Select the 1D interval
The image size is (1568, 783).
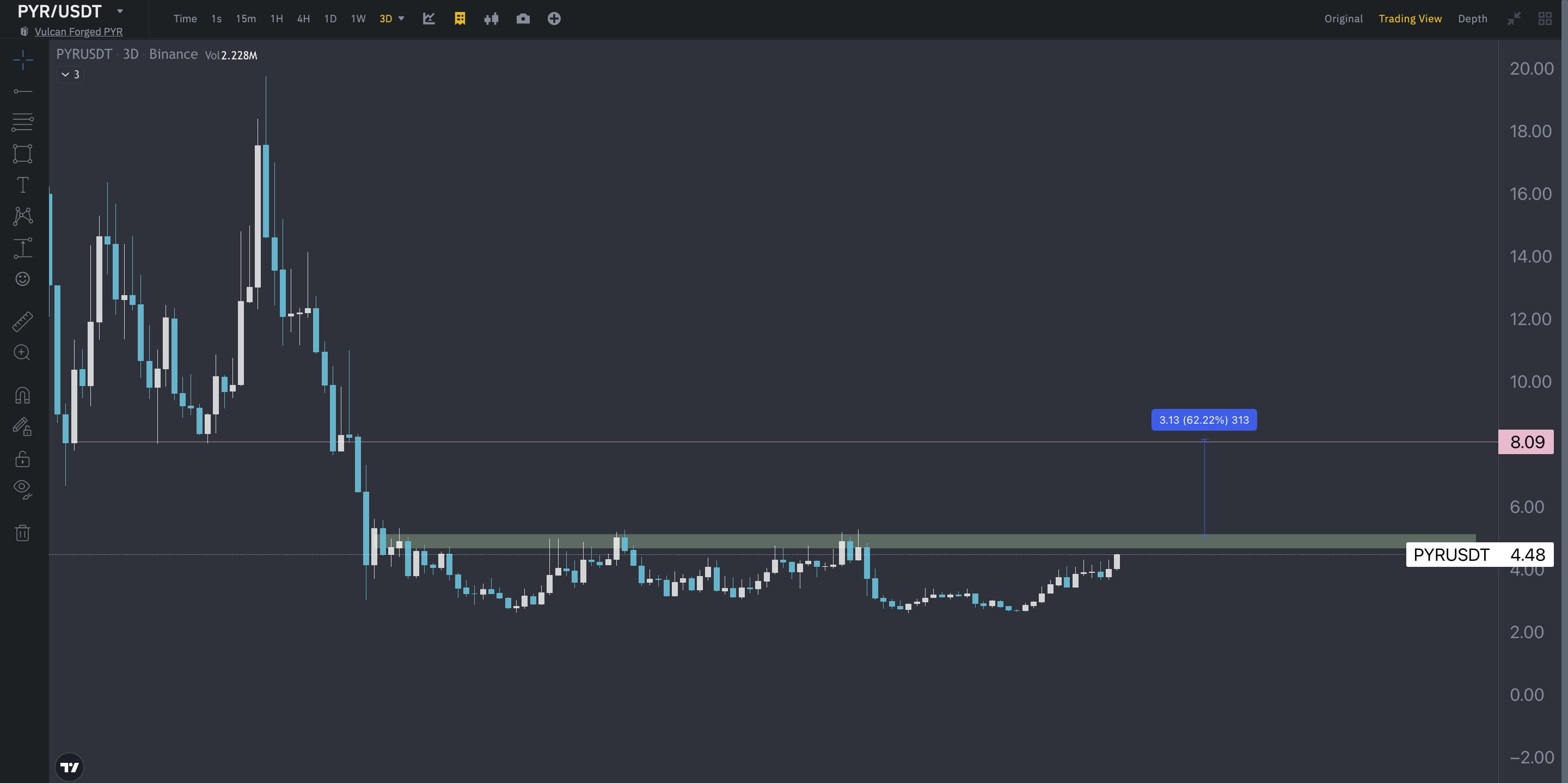pyautogui.click(x=330, y=19)
